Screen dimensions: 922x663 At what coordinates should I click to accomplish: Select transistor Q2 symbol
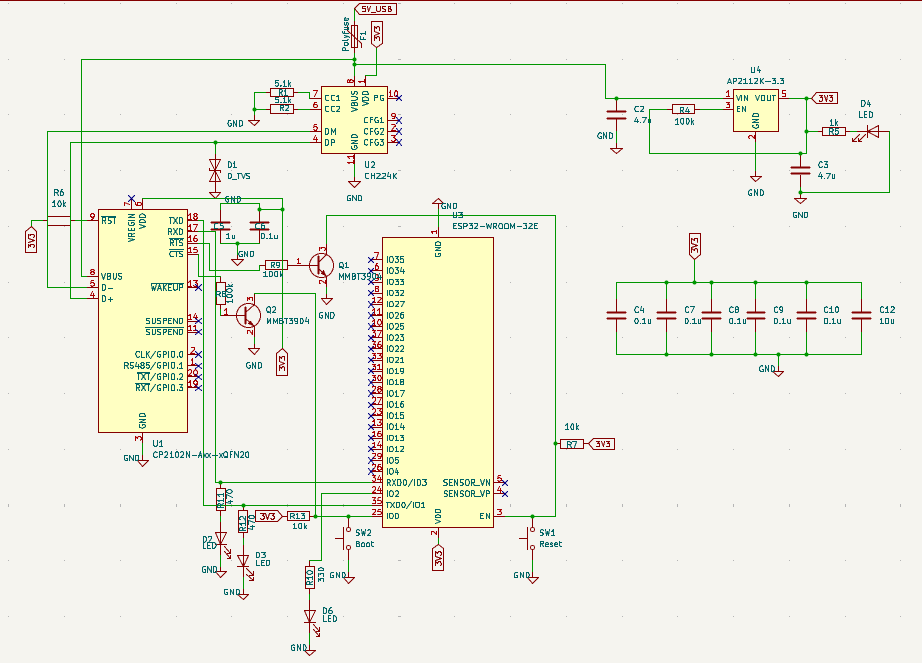(248, 315)
